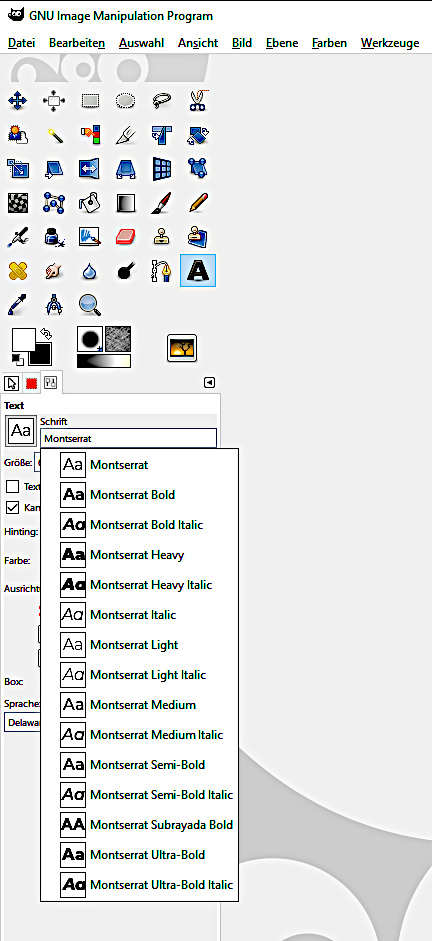Activate the Pencil tool
This screenshot has height=941, width=432.
coord(198,203)
